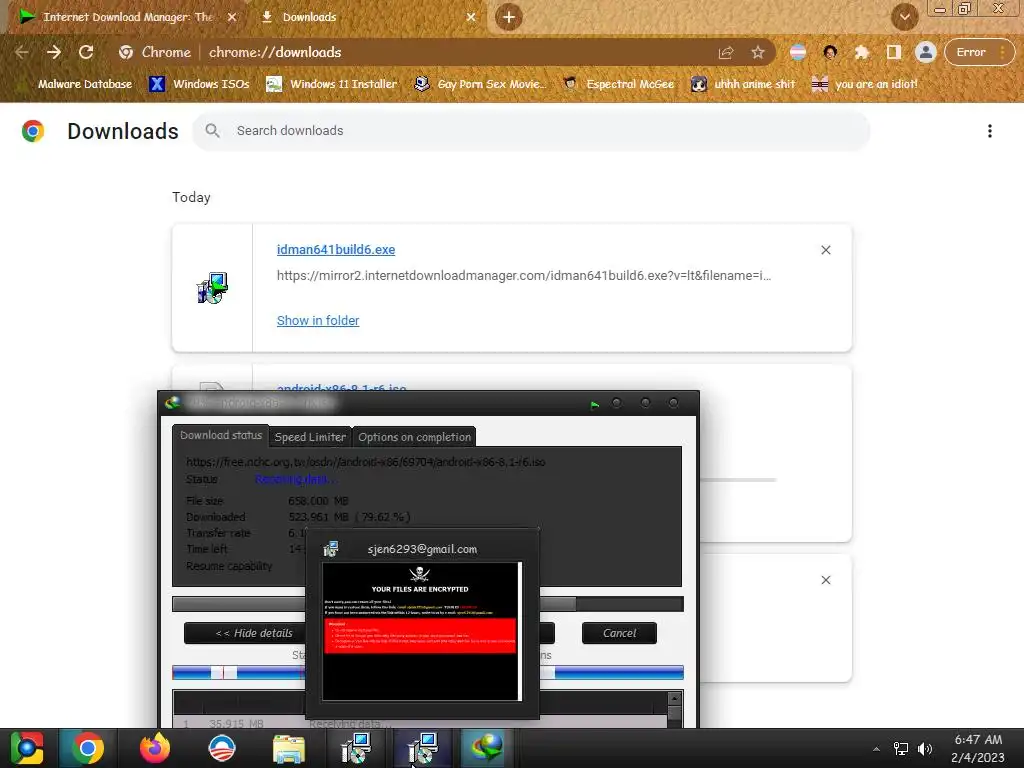The image size is (1024, 768).
Task: Go back with the browser back arrow
Action: (22, 52)
